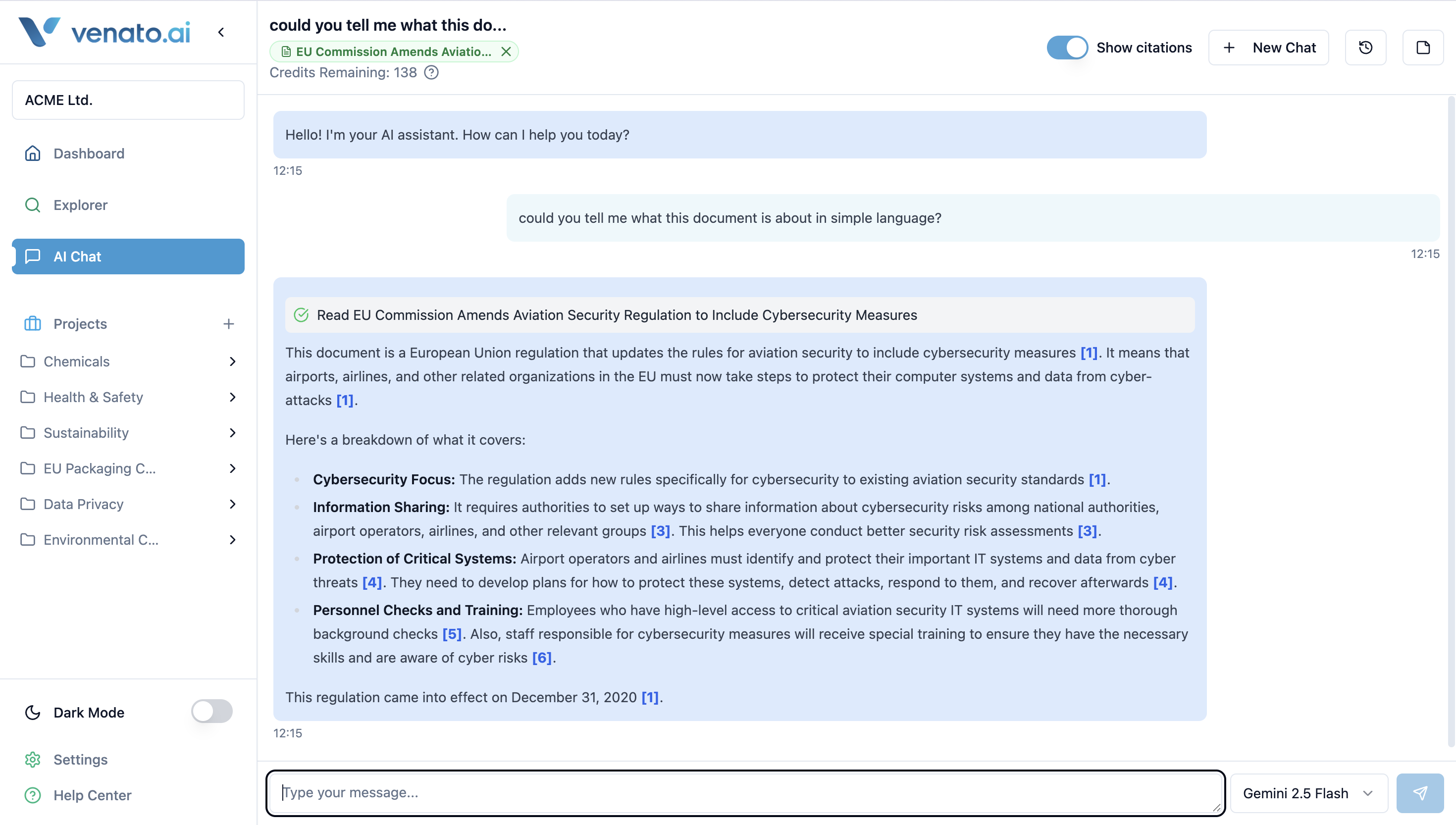This screenshot has height=825, width=1456.
Task: Expand the Sustainability folder
Action: [x=232, y=433]
